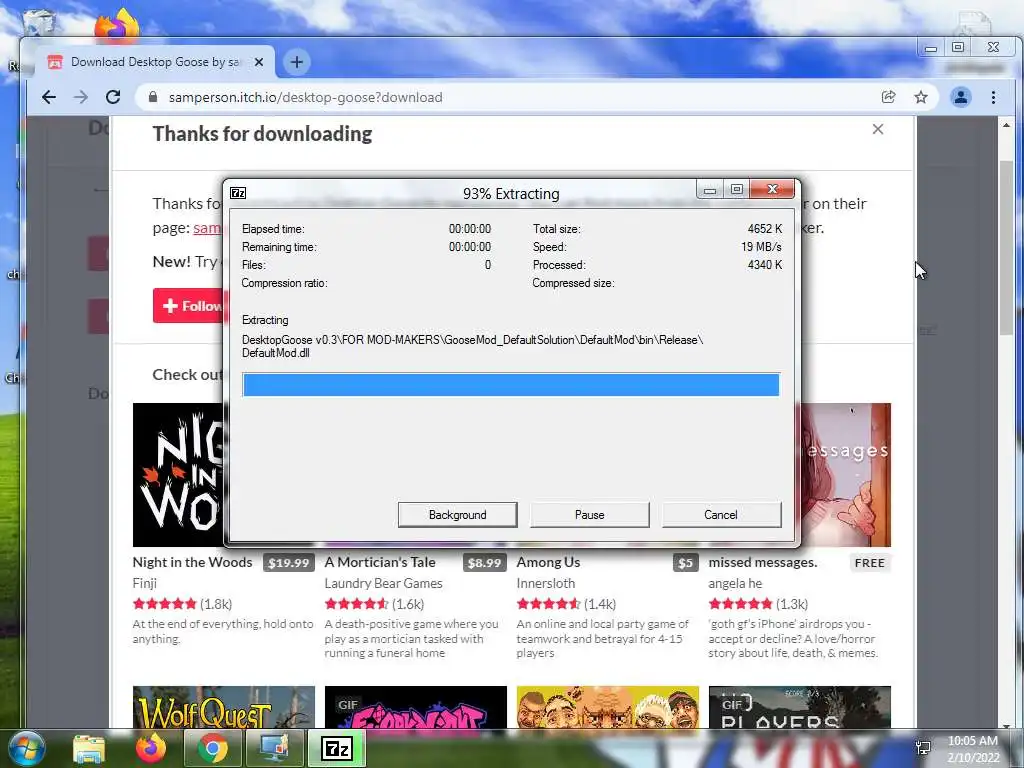Click the Finji developer link
Viewport: 1024px width, 768px height.
[x=144, y=583]
